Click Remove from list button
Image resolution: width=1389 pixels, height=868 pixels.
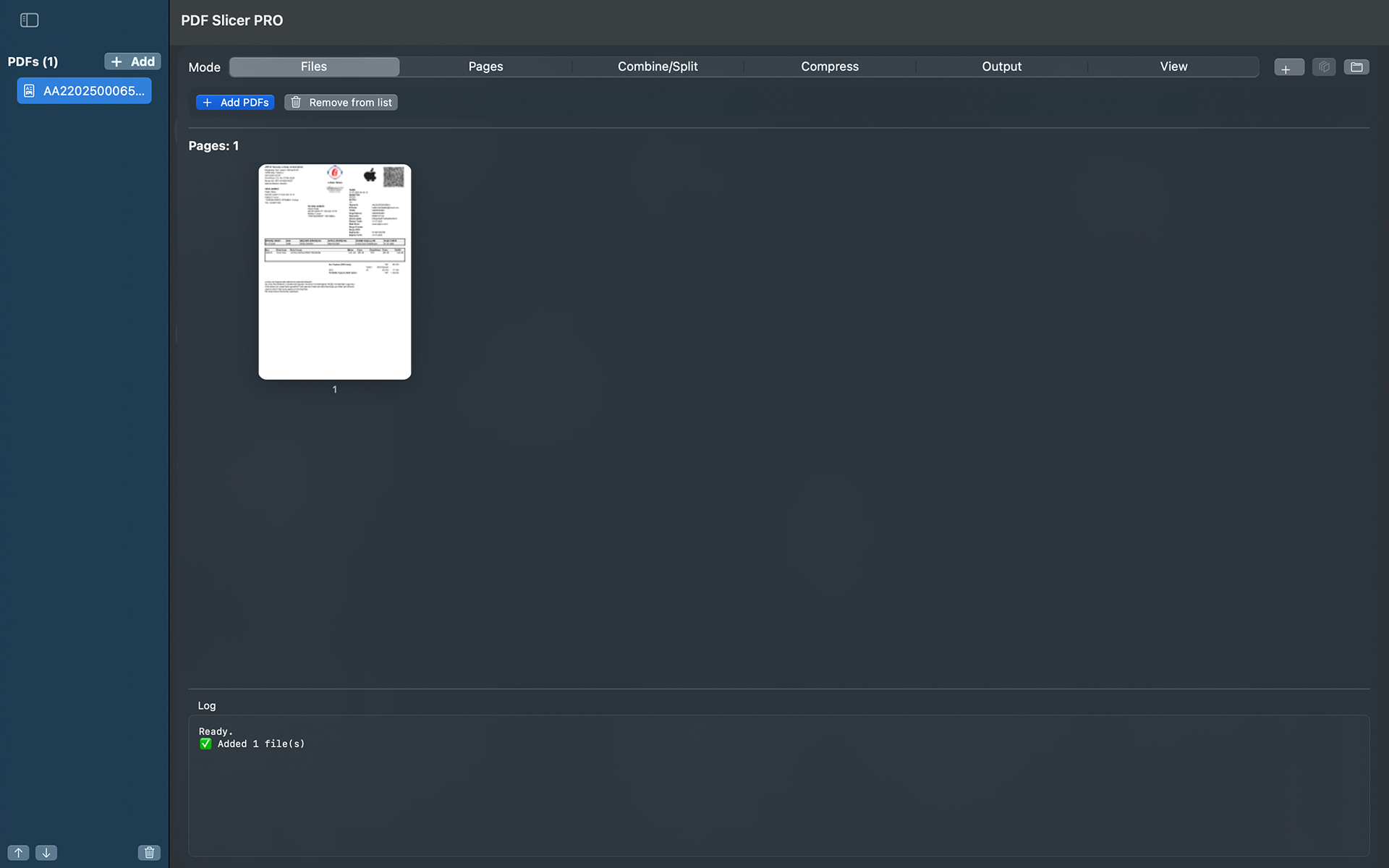341,103
